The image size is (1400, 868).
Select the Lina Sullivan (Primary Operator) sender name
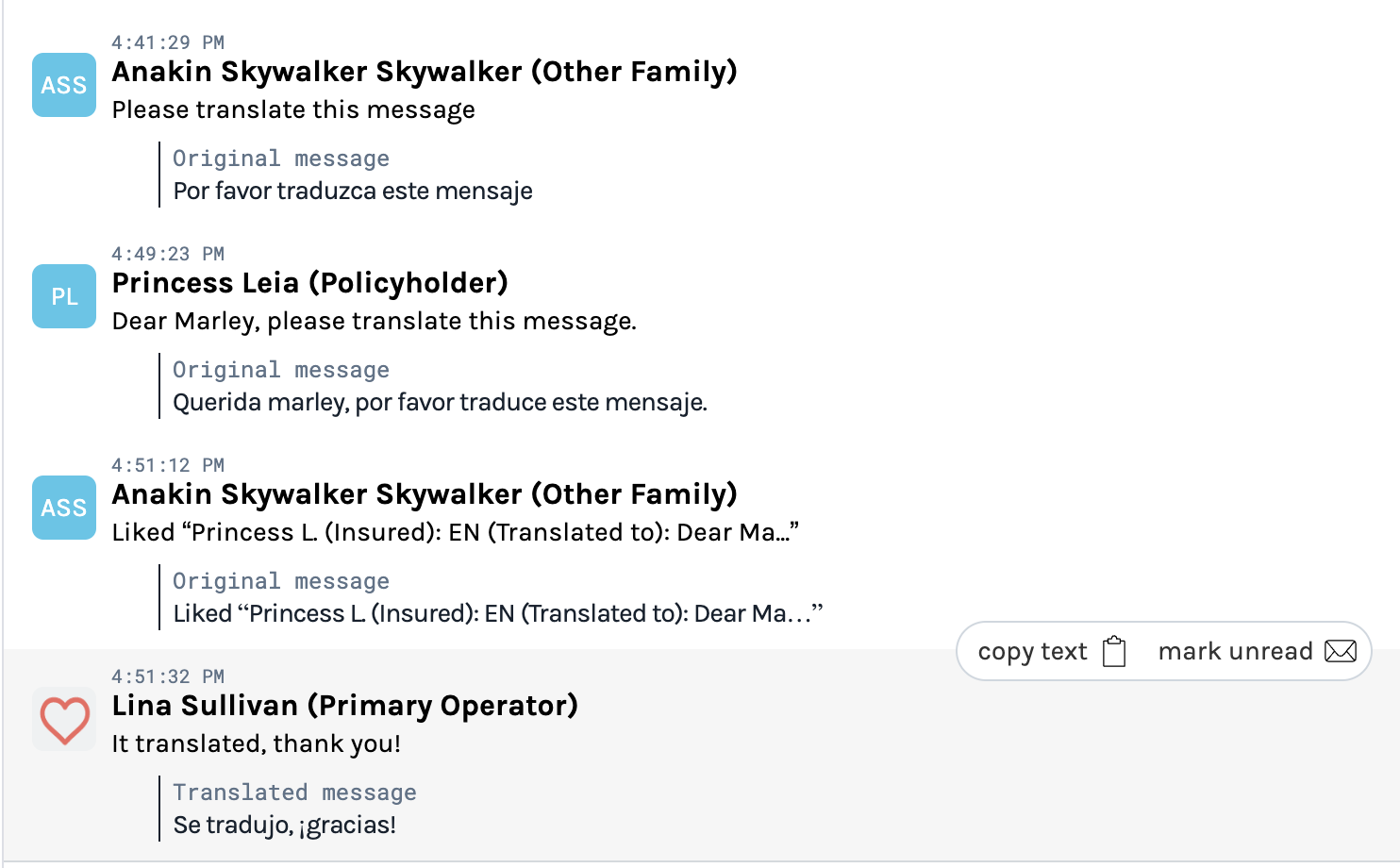click(344, 706)
